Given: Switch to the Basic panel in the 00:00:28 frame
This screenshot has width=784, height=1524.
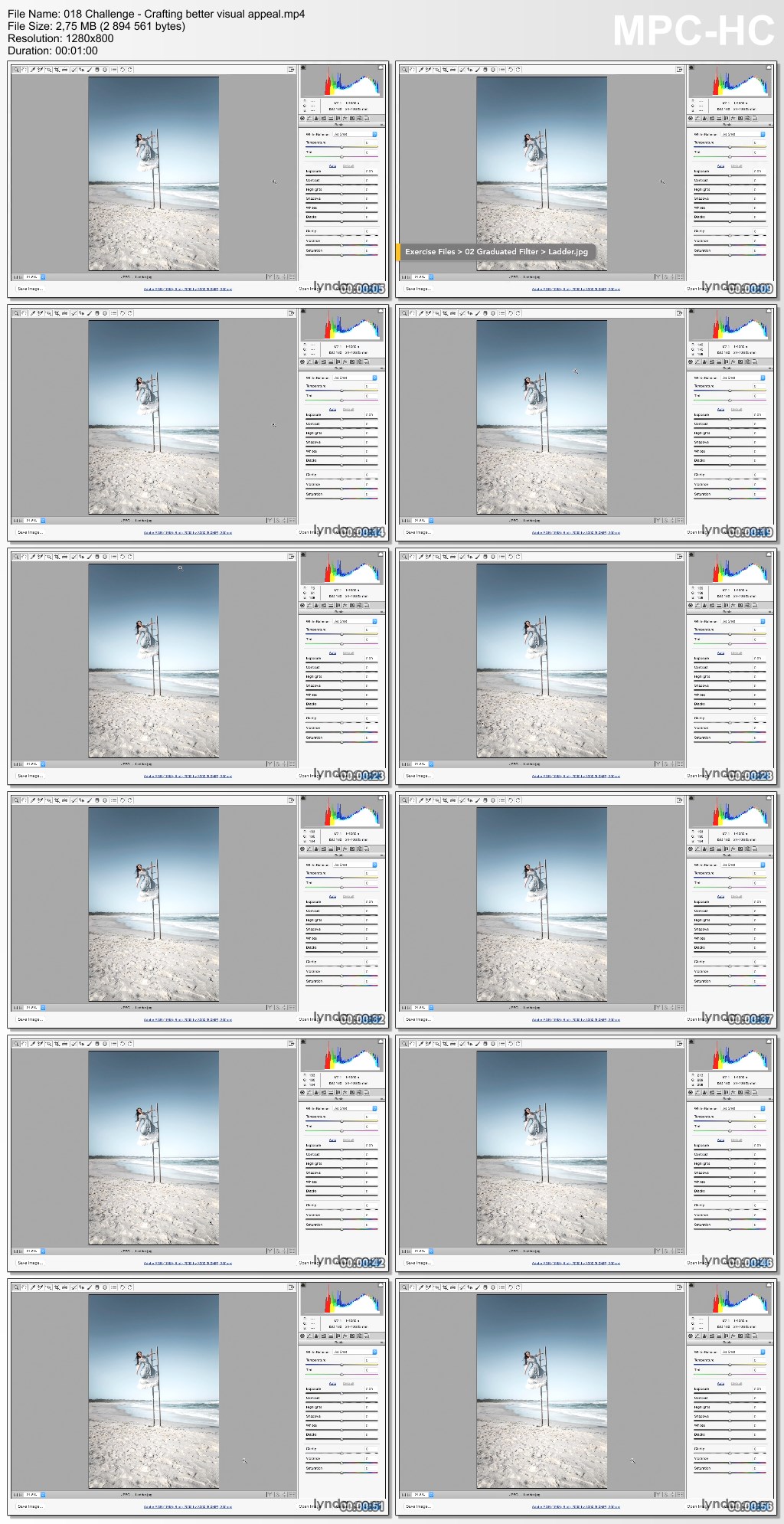Looking at the screenshot, I should 691,605.
